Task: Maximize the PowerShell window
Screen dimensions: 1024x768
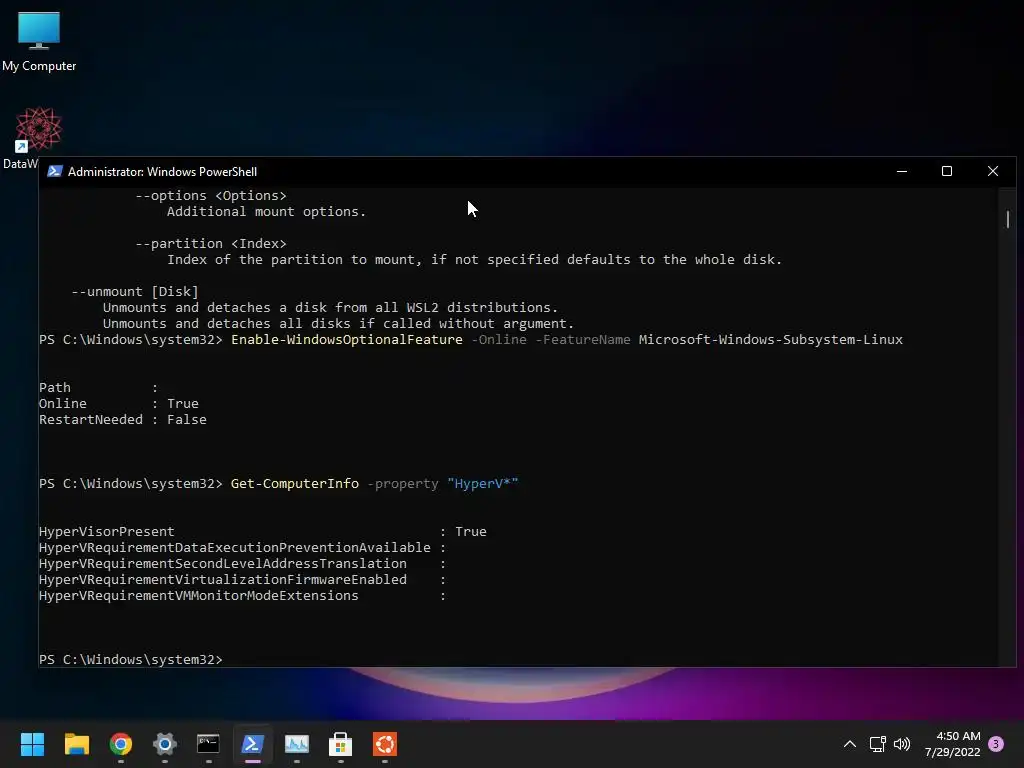Action: point(947,171)
